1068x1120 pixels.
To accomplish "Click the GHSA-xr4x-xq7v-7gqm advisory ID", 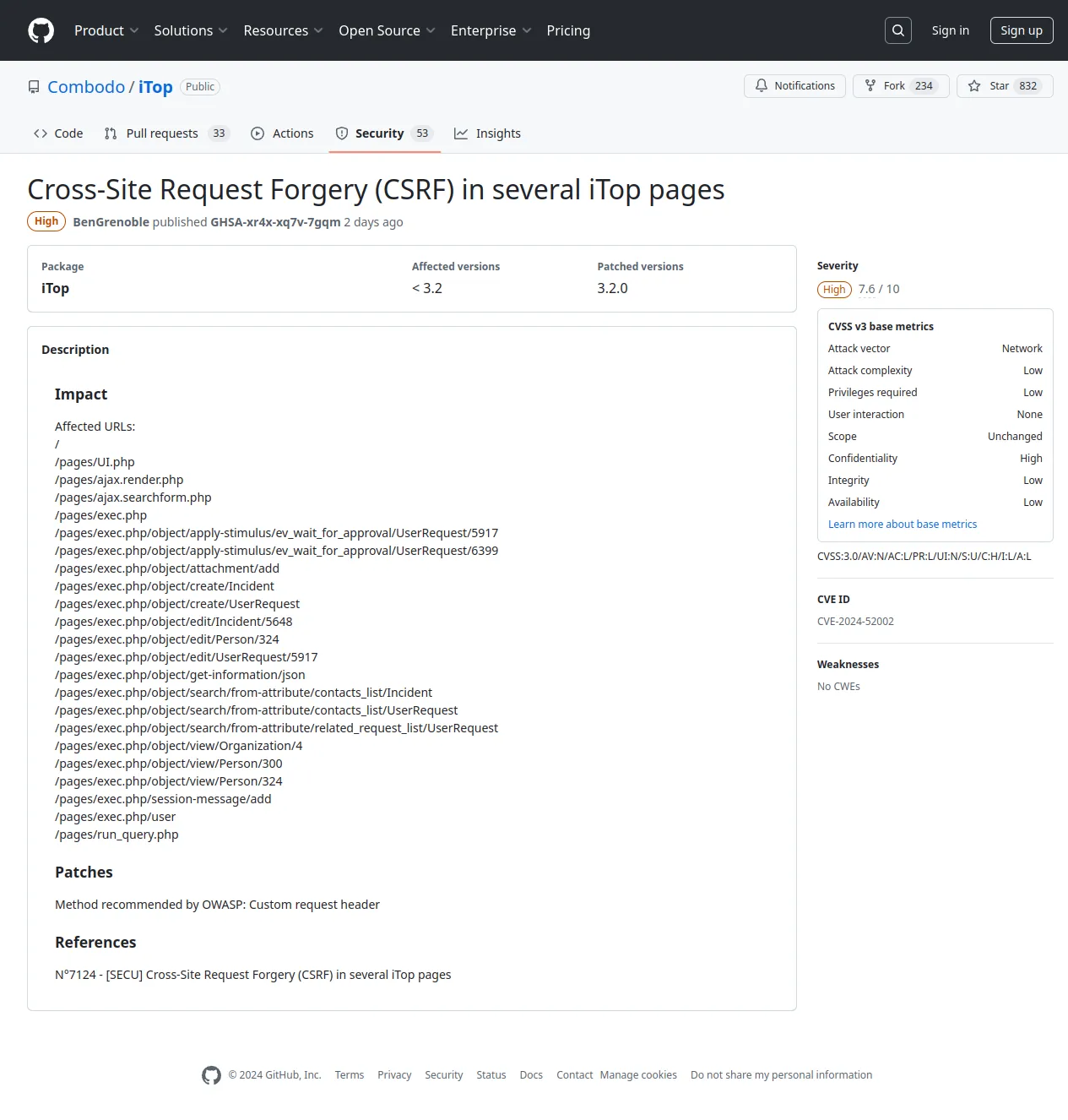I will (275, 221).
